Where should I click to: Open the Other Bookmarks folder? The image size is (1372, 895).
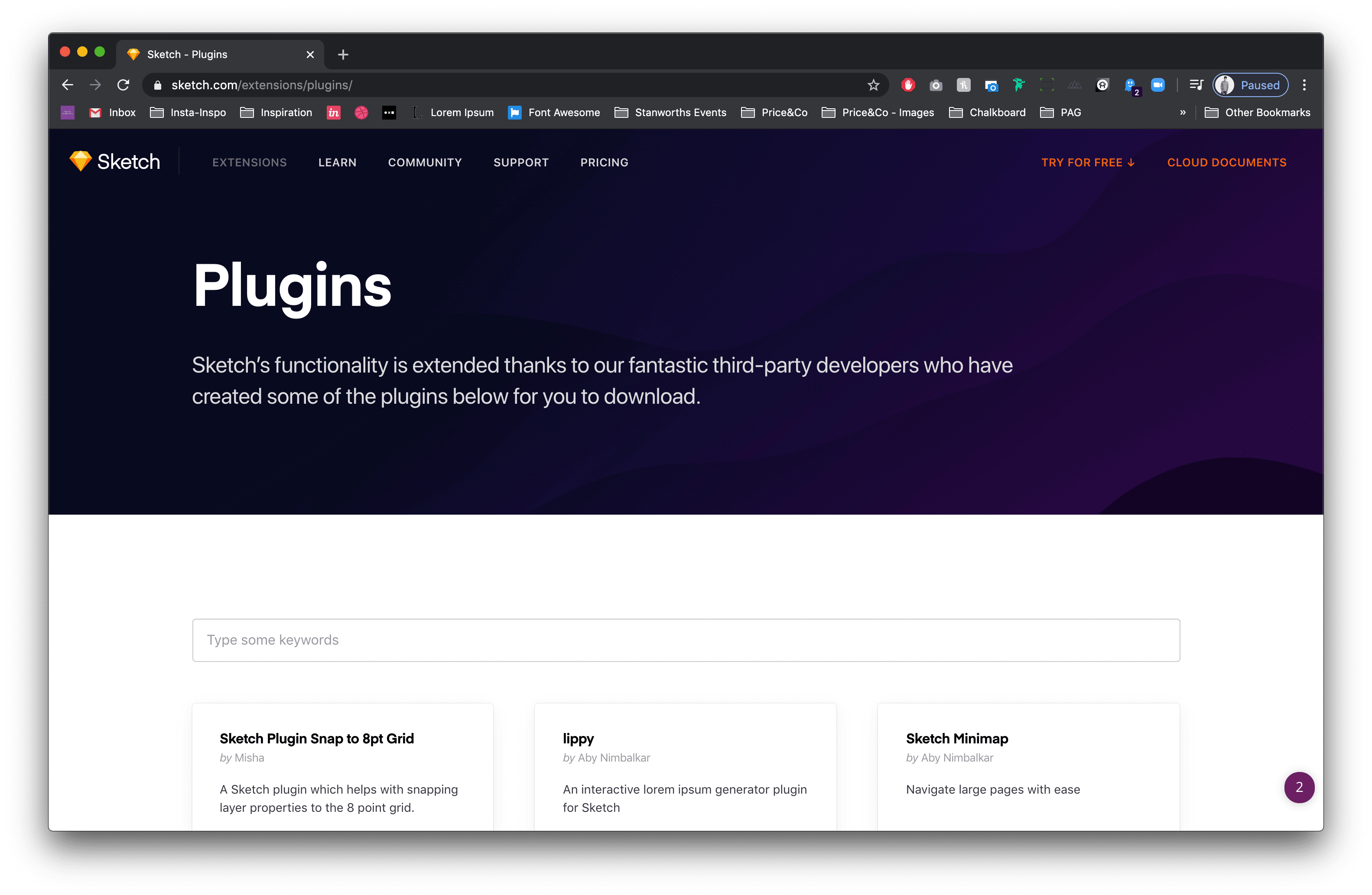[1258, 113]
